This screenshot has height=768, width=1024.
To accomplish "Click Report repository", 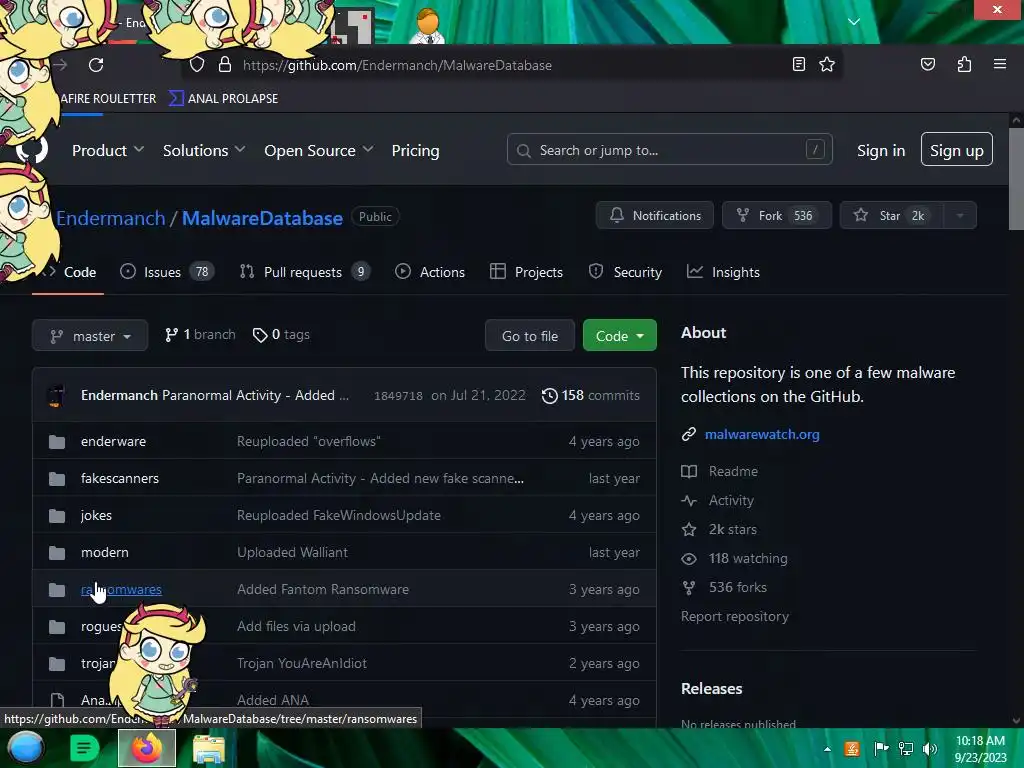I will click(x=735, y=616).
